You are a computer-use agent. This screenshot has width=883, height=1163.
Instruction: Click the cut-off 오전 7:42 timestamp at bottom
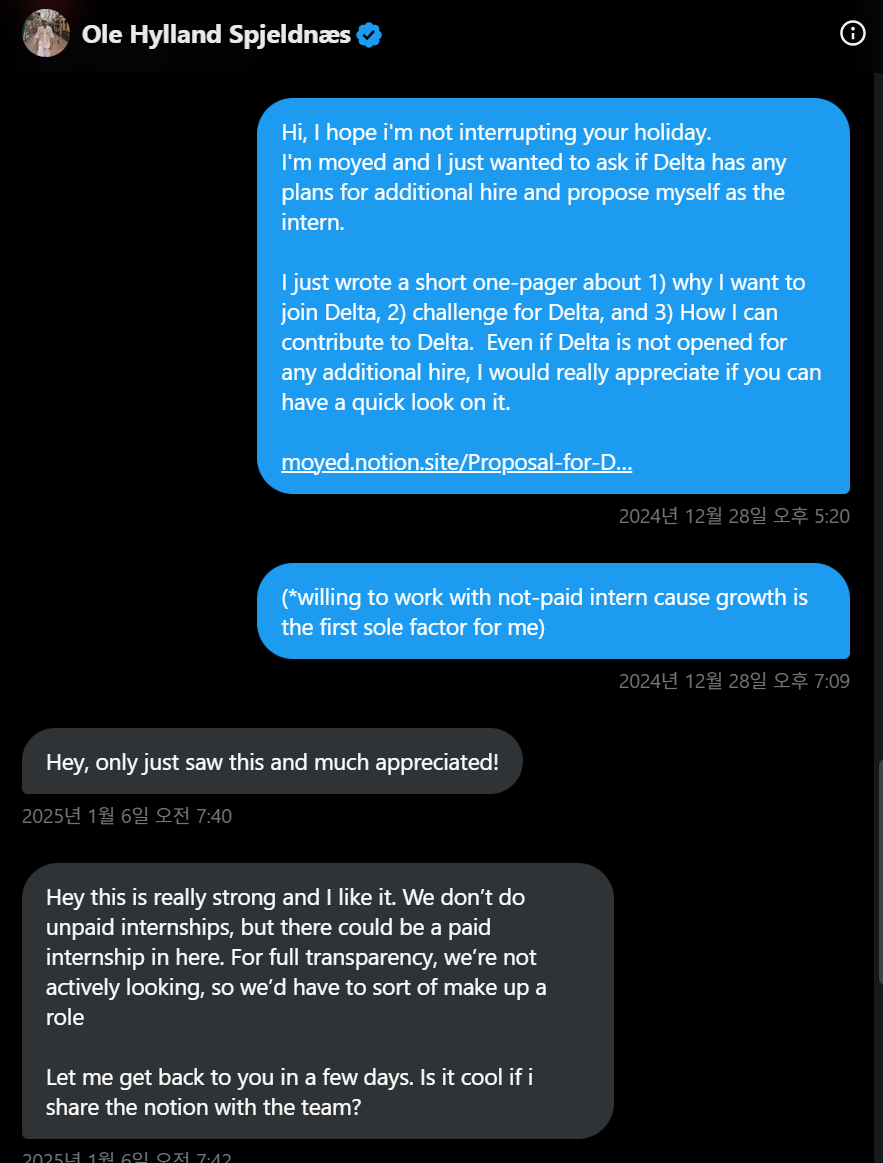(127, 1158)
